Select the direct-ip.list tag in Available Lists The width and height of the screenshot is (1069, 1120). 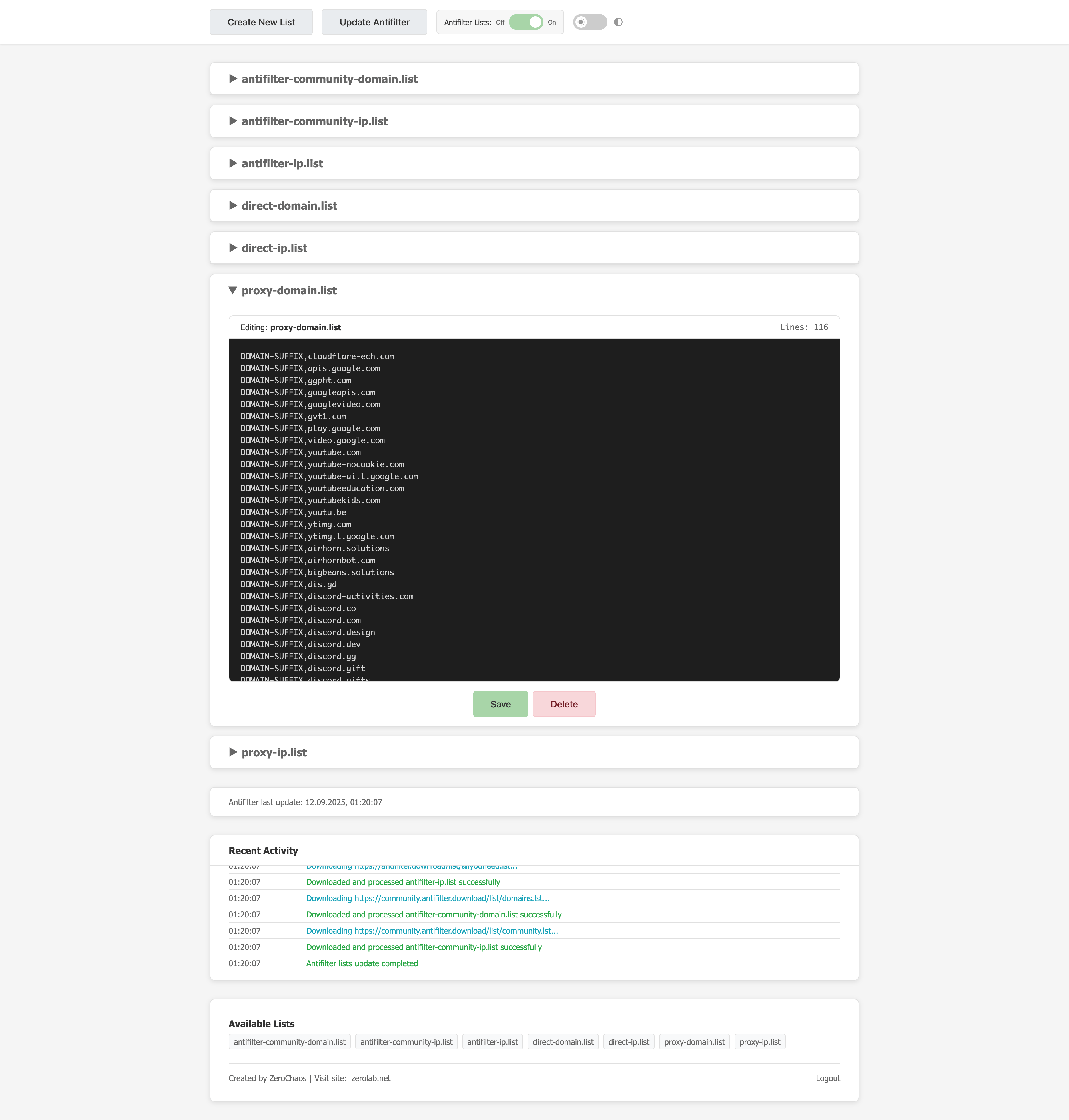point(629,1042)
